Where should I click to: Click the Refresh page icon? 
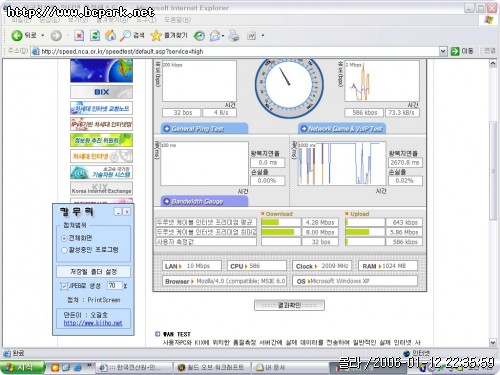point(95,35)
